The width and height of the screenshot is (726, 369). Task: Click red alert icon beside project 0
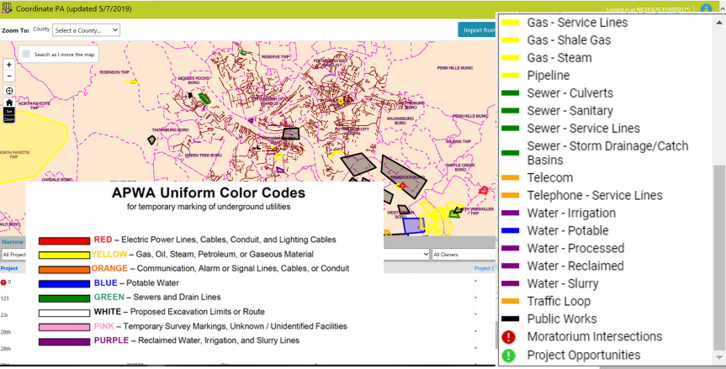[3, 282]
